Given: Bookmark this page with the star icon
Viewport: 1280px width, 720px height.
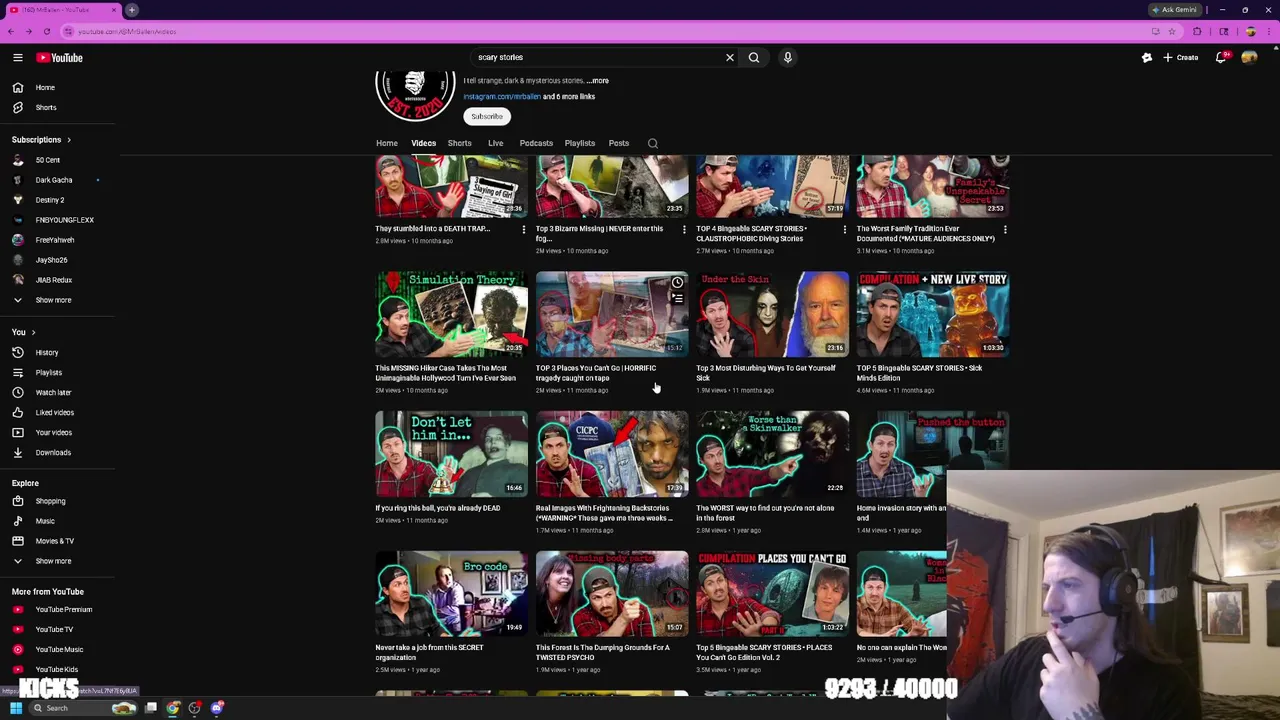Looking at the screenshot, I should [x=1172, y=32].
